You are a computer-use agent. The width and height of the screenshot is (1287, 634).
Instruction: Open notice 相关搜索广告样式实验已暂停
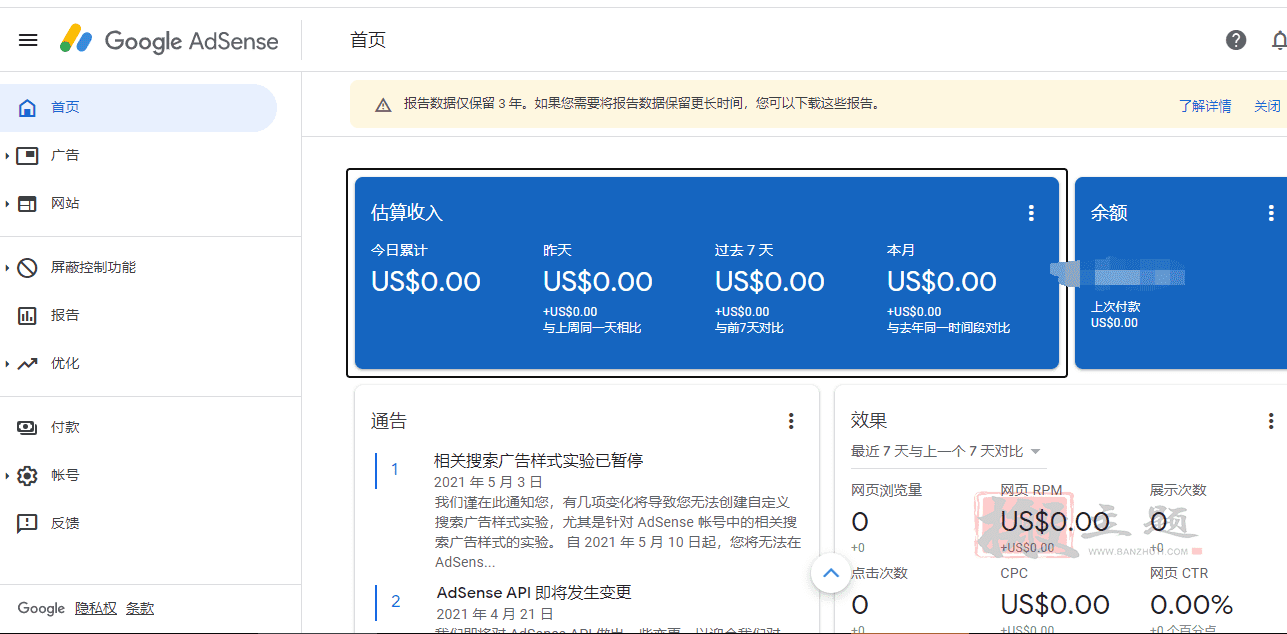coord(538,461)
